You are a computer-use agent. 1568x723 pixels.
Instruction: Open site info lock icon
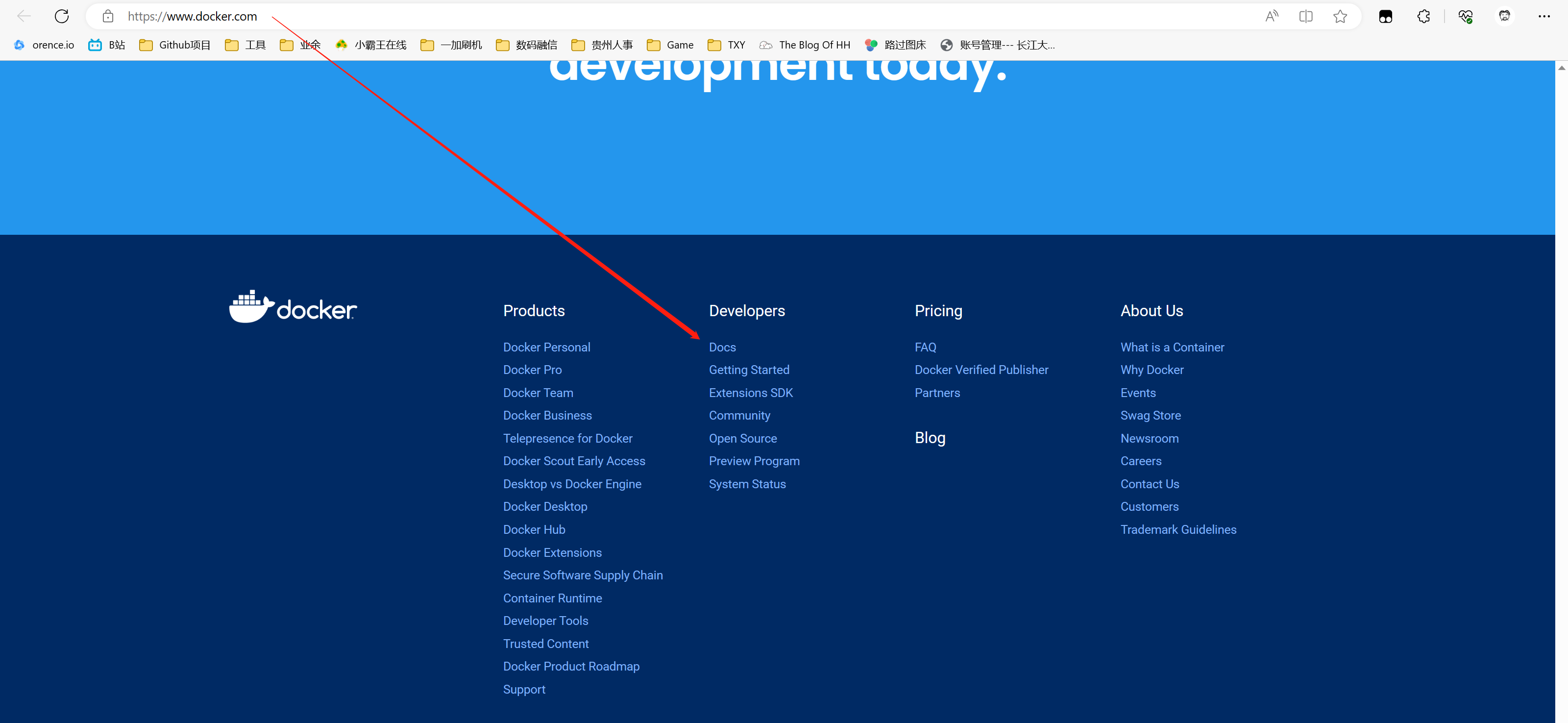click(x=108, y=17)
